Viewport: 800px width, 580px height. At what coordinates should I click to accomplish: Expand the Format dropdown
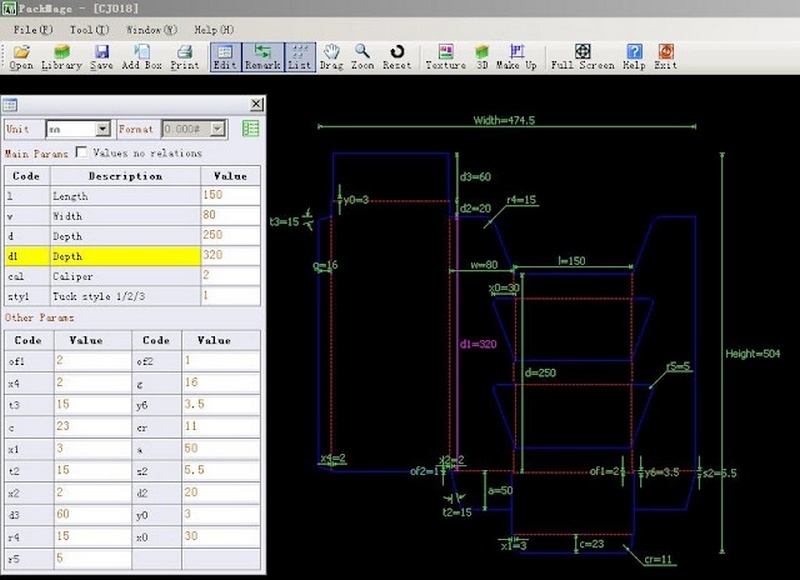[x=218, y=129]
